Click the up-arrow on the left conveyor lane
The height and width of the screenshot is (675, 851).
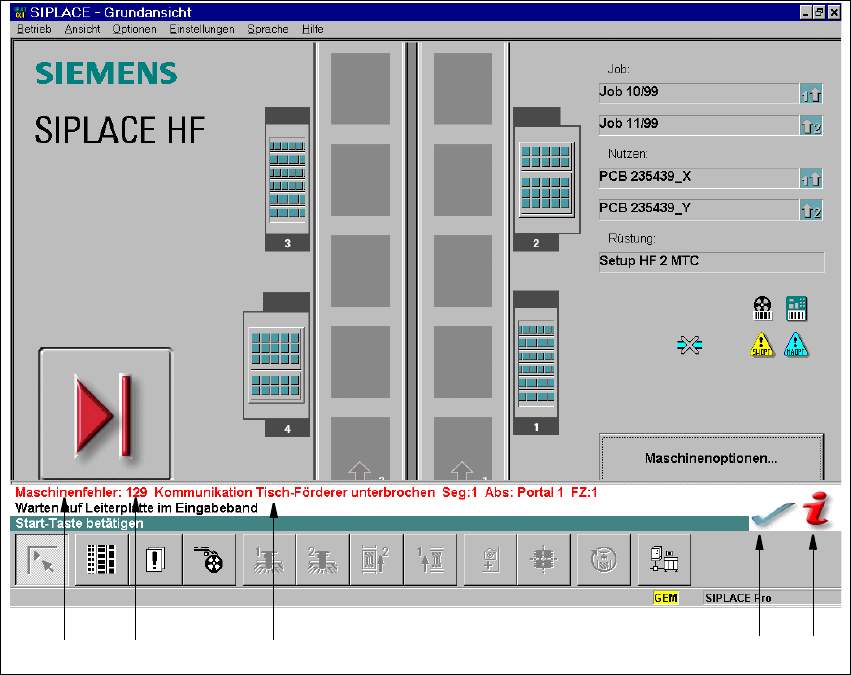[359, 471]
